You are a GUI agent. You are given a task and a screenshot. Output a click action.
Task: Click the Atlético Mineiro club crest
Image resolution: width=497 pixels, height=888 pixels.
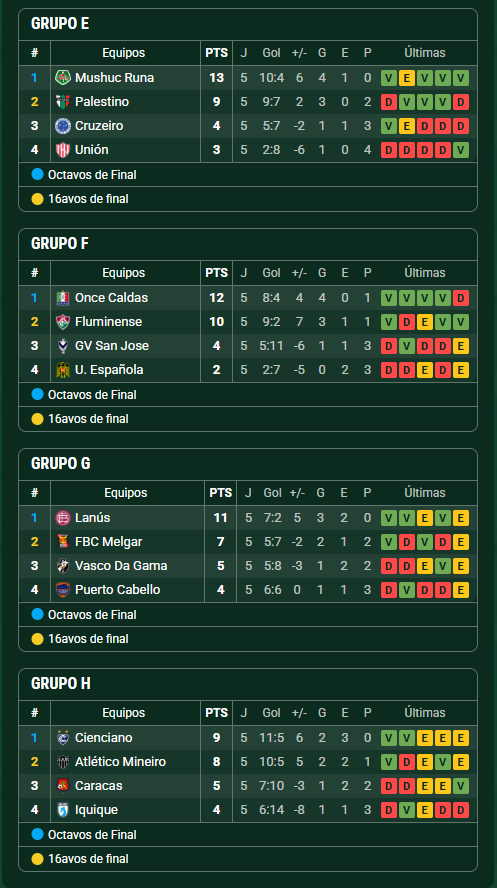(62, 762)
